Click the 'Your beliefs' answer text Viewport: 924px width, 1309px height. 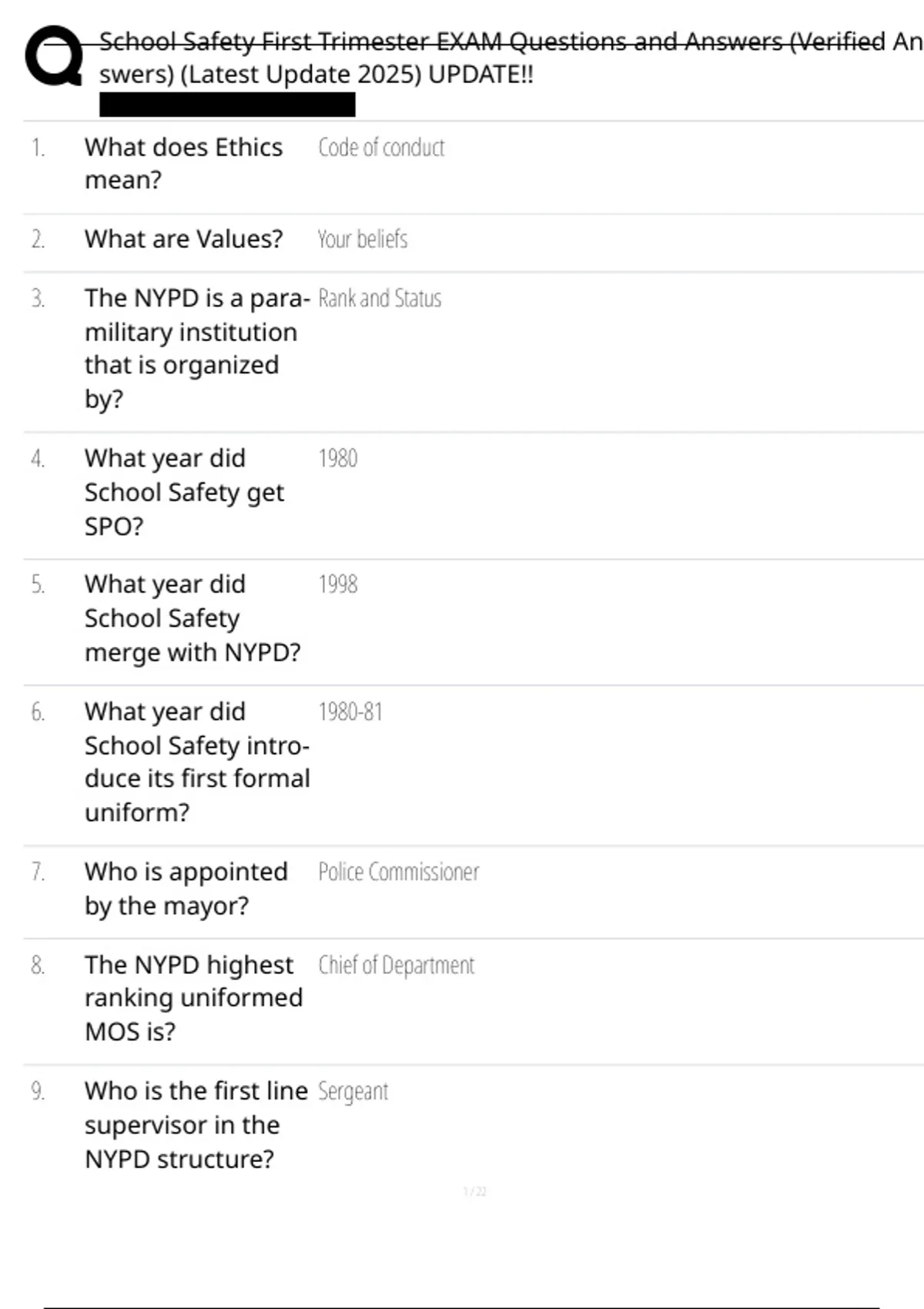click(363, 239)
